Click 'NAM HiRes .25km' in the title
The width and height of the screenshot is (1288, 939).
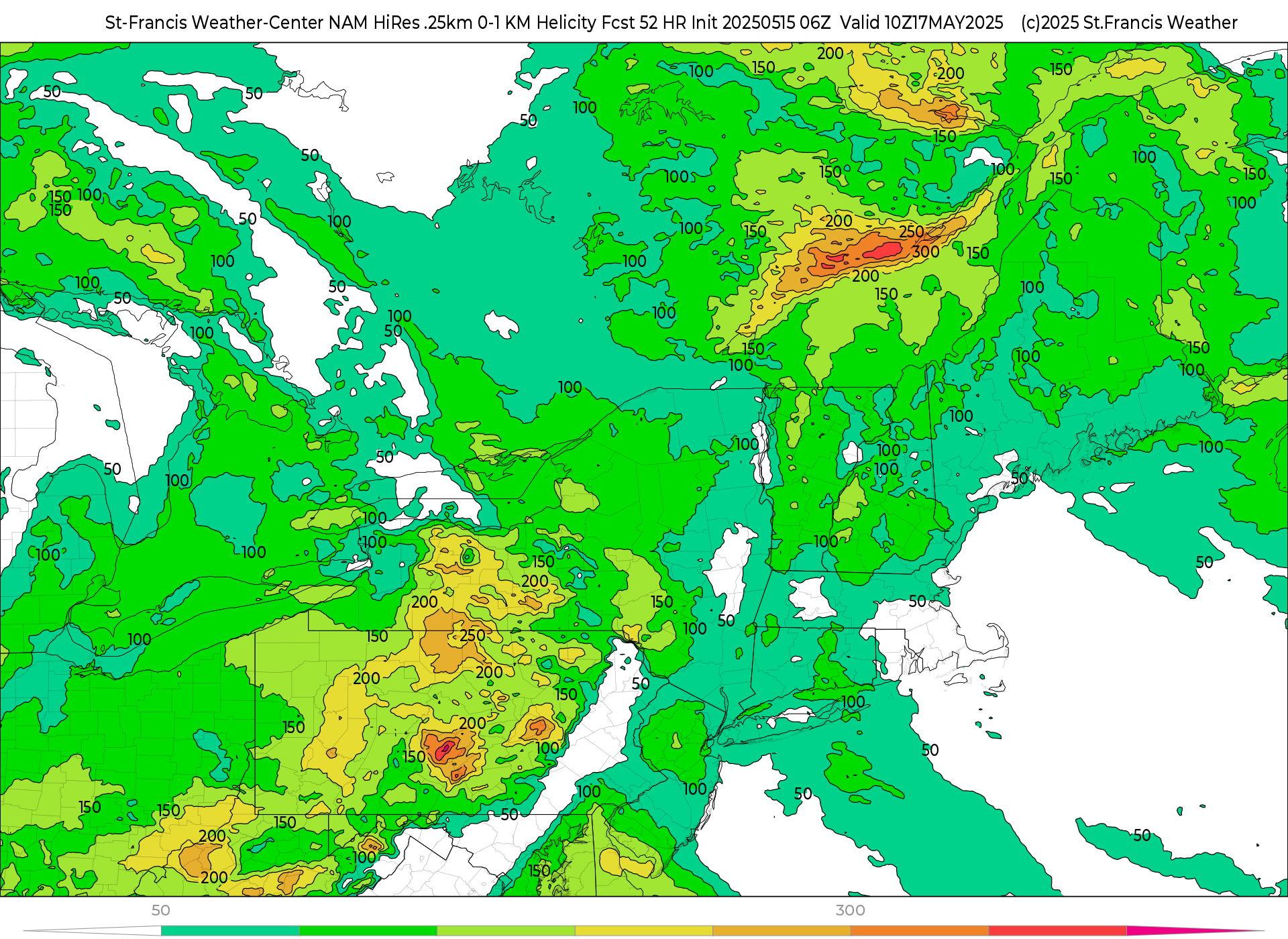coord(400,22)
